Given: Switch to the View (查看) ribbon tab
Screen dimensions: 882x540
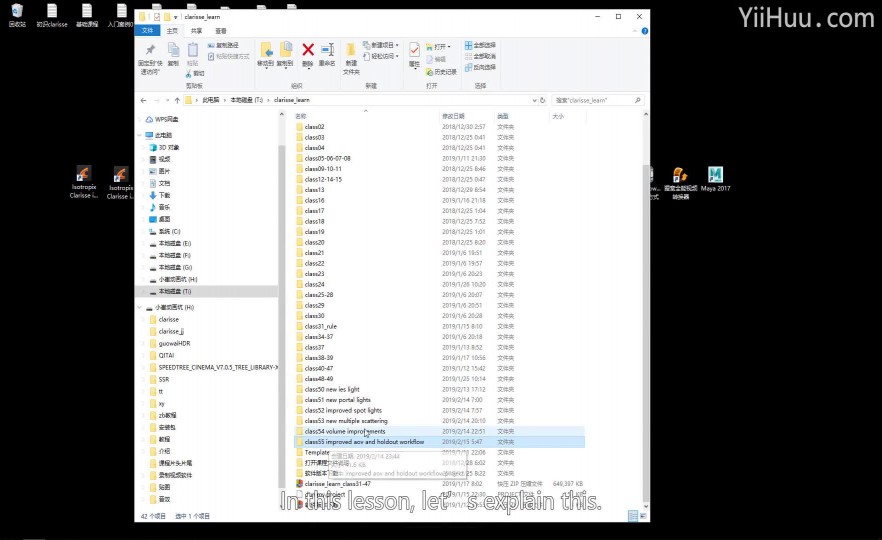Looking at the screenshot, I should pos(221,31).
